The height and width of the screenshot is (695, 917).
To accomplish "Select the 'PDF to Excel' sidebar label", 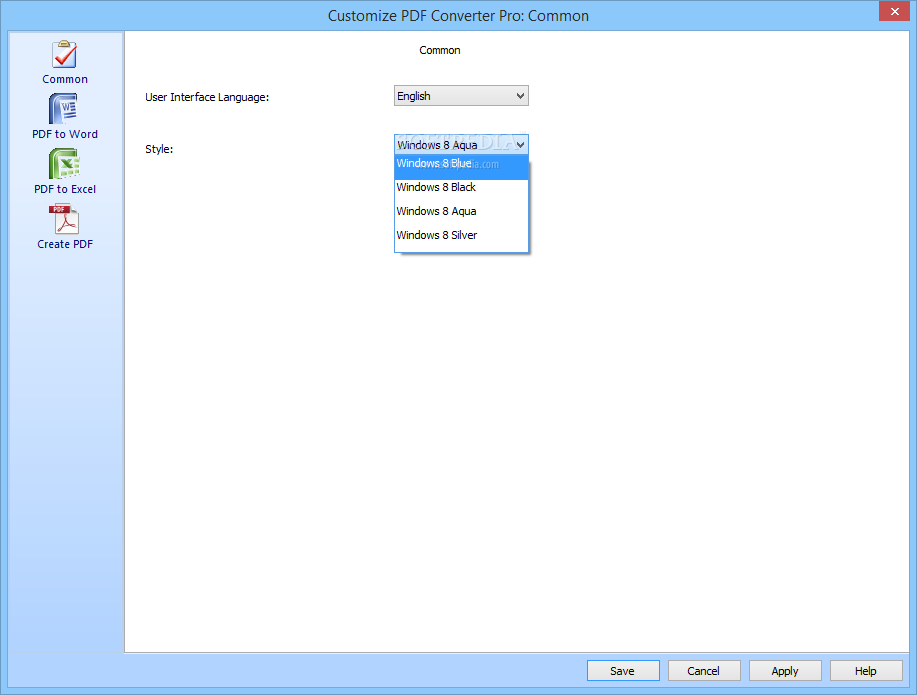I will click(x=65, y=189).
